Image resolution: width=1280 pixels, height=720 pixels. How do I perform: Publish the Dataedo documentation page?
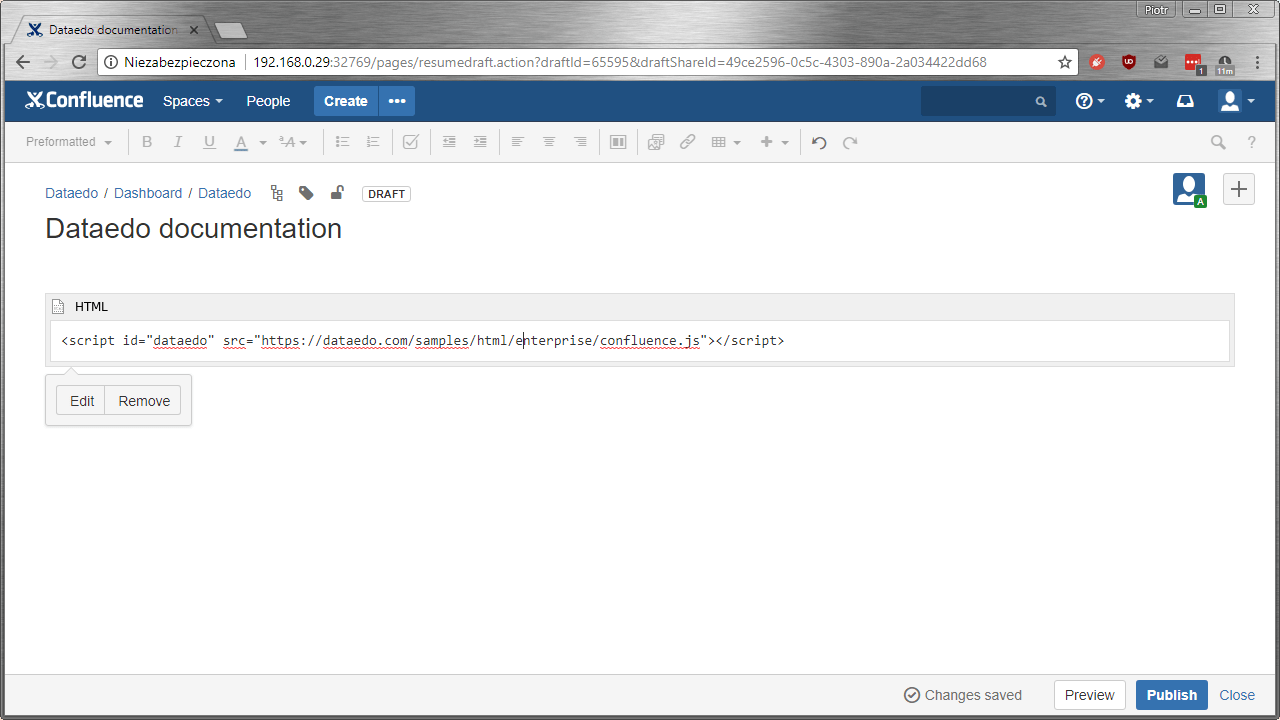[x=1171, y=694]
